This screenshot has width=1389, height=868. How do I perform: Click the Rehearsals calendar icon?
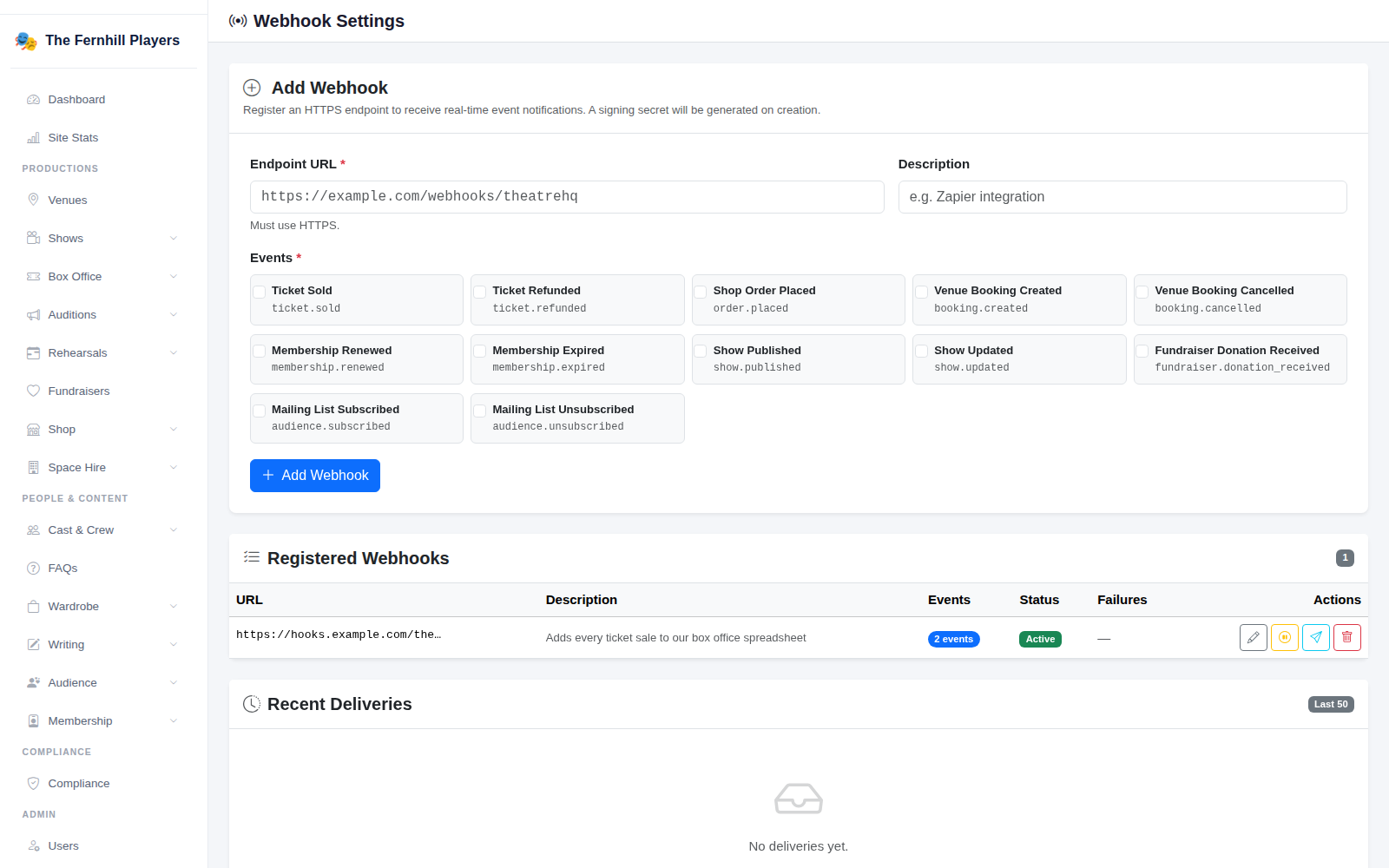click(33, 353)
